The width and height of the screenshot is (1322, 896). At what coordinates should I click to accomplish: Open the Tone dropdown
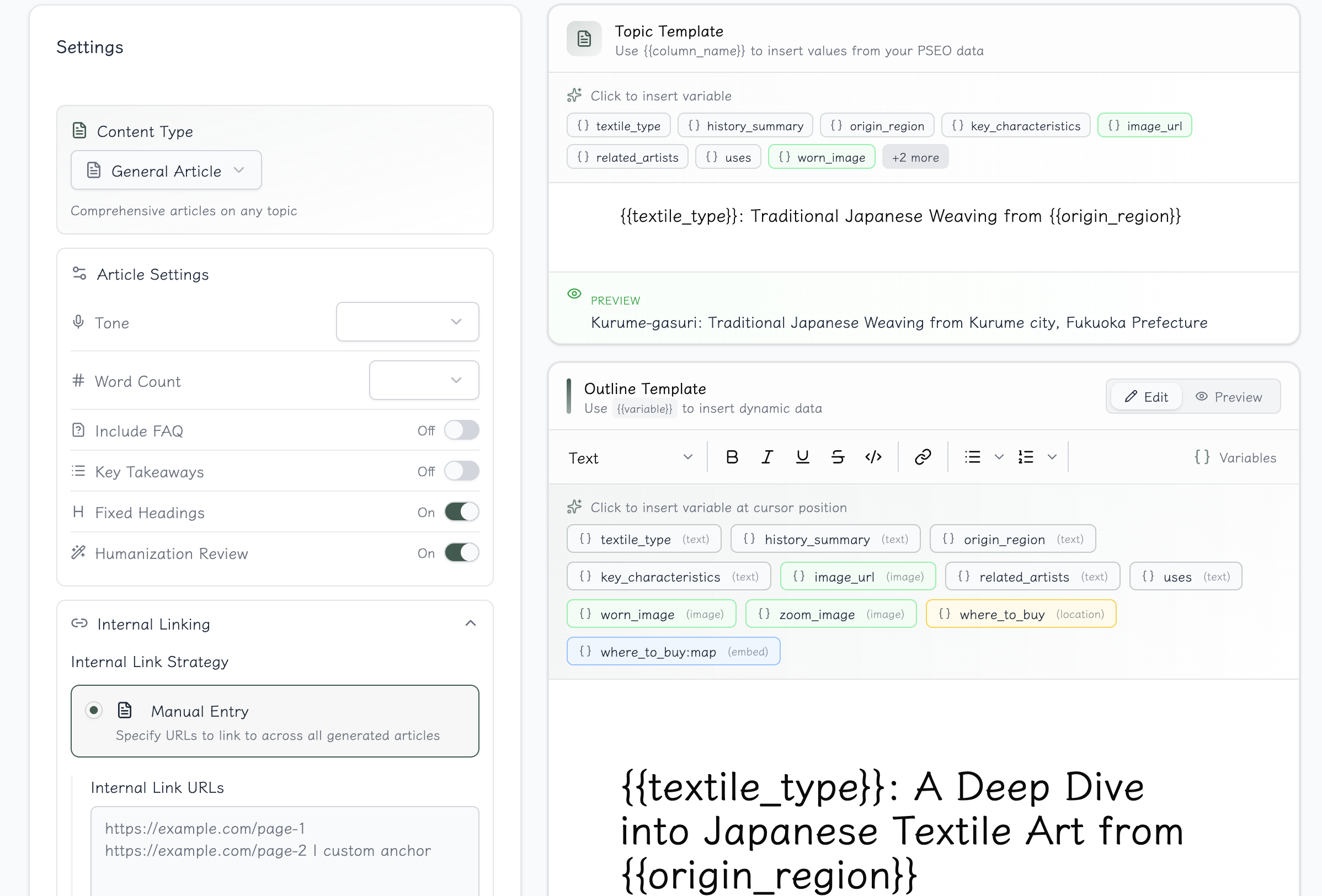pyautogui.click(x=407, y=322)
